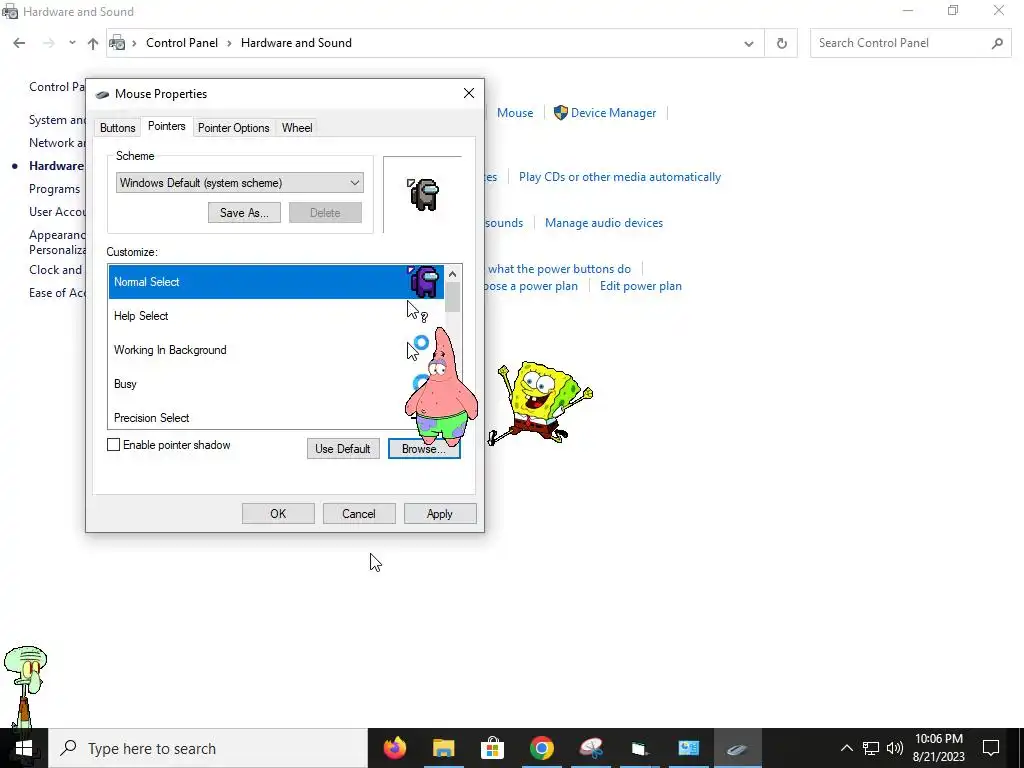This screenshot has width=1024, height=768.
Task: Click the Mouse link in Hardware and Sound
Action: click(x=515, y=113)
